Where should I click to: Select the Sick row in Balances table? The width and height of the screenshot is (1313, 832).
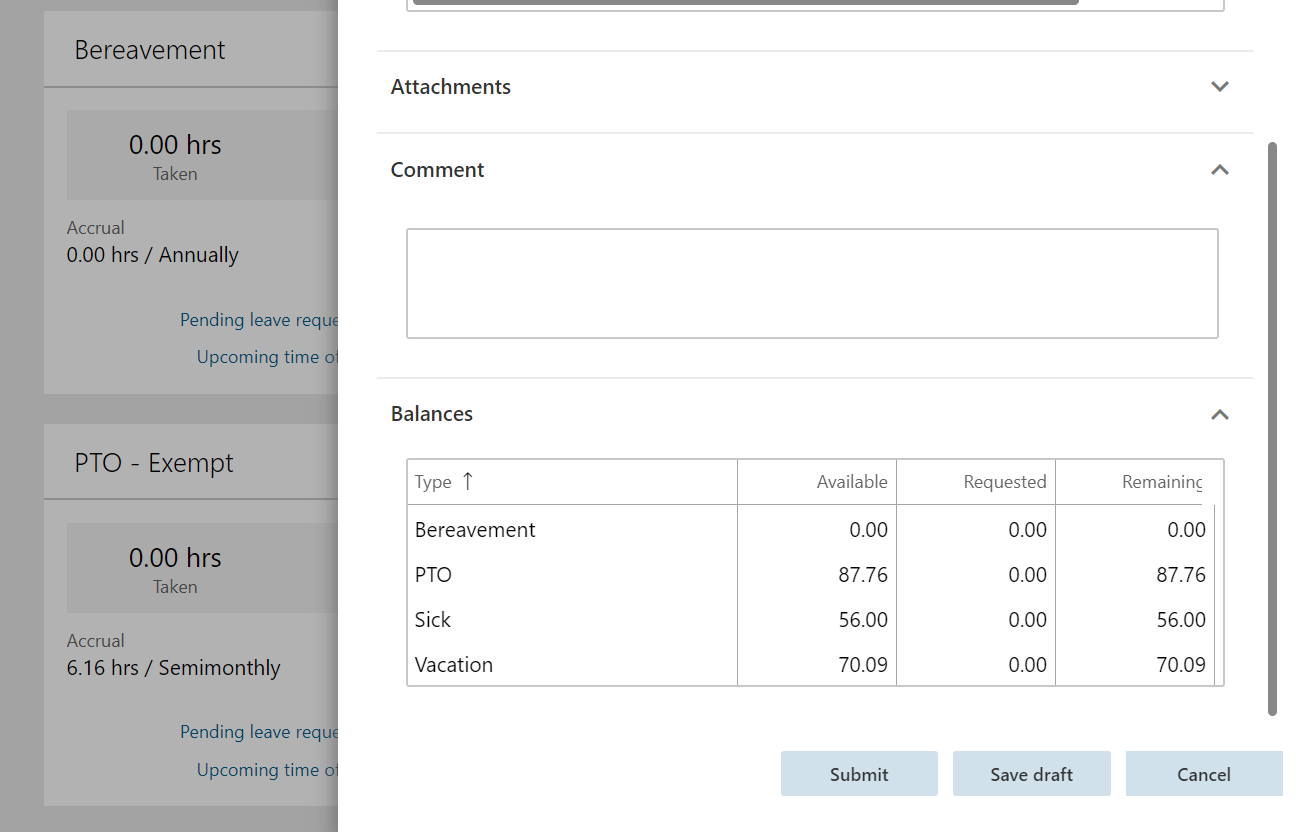pyautogui.click(x=433, y=620)
